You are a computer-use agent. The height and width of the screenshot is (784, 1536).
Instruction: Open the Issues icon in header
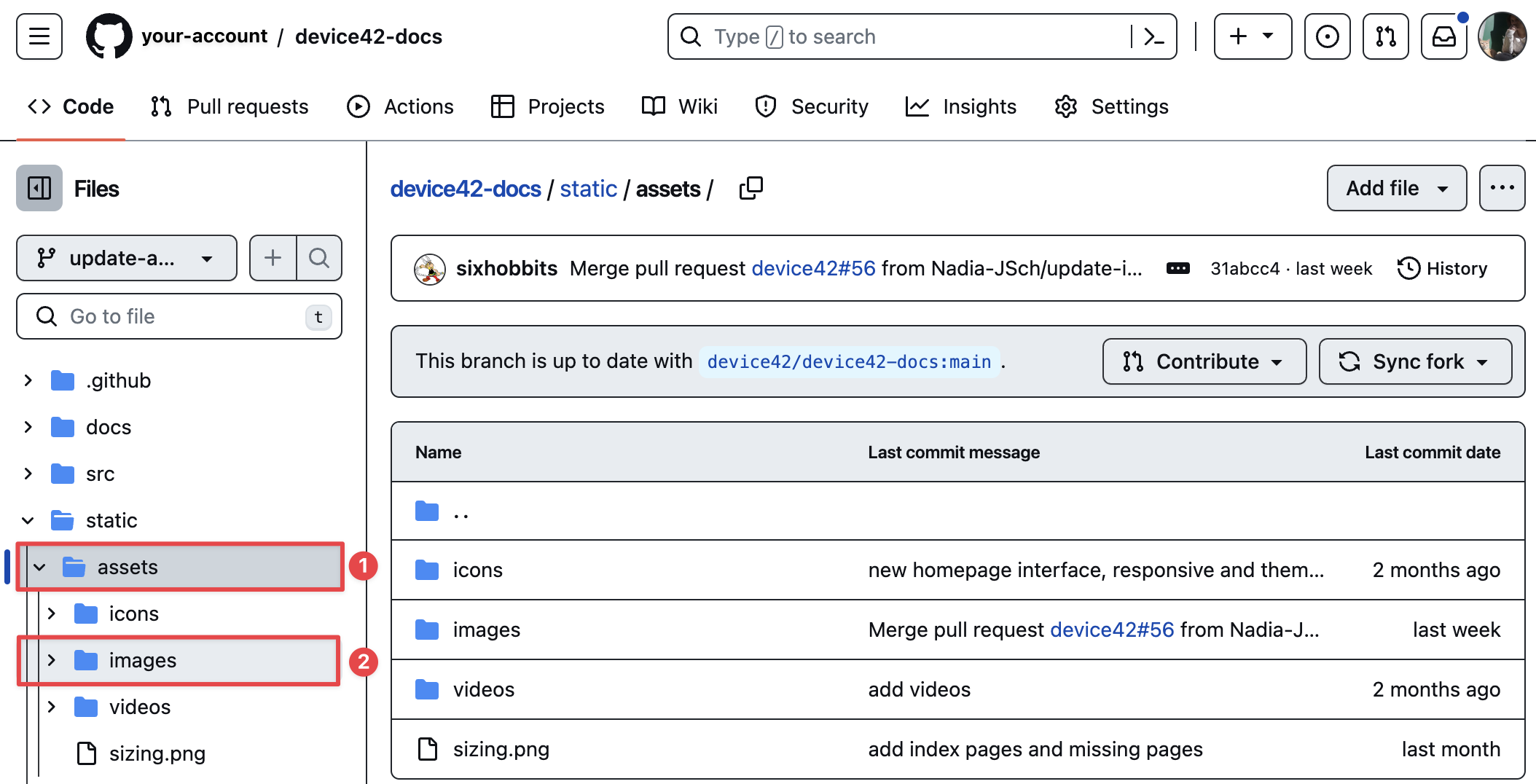pyautogui.click(x=1327, y=36)
